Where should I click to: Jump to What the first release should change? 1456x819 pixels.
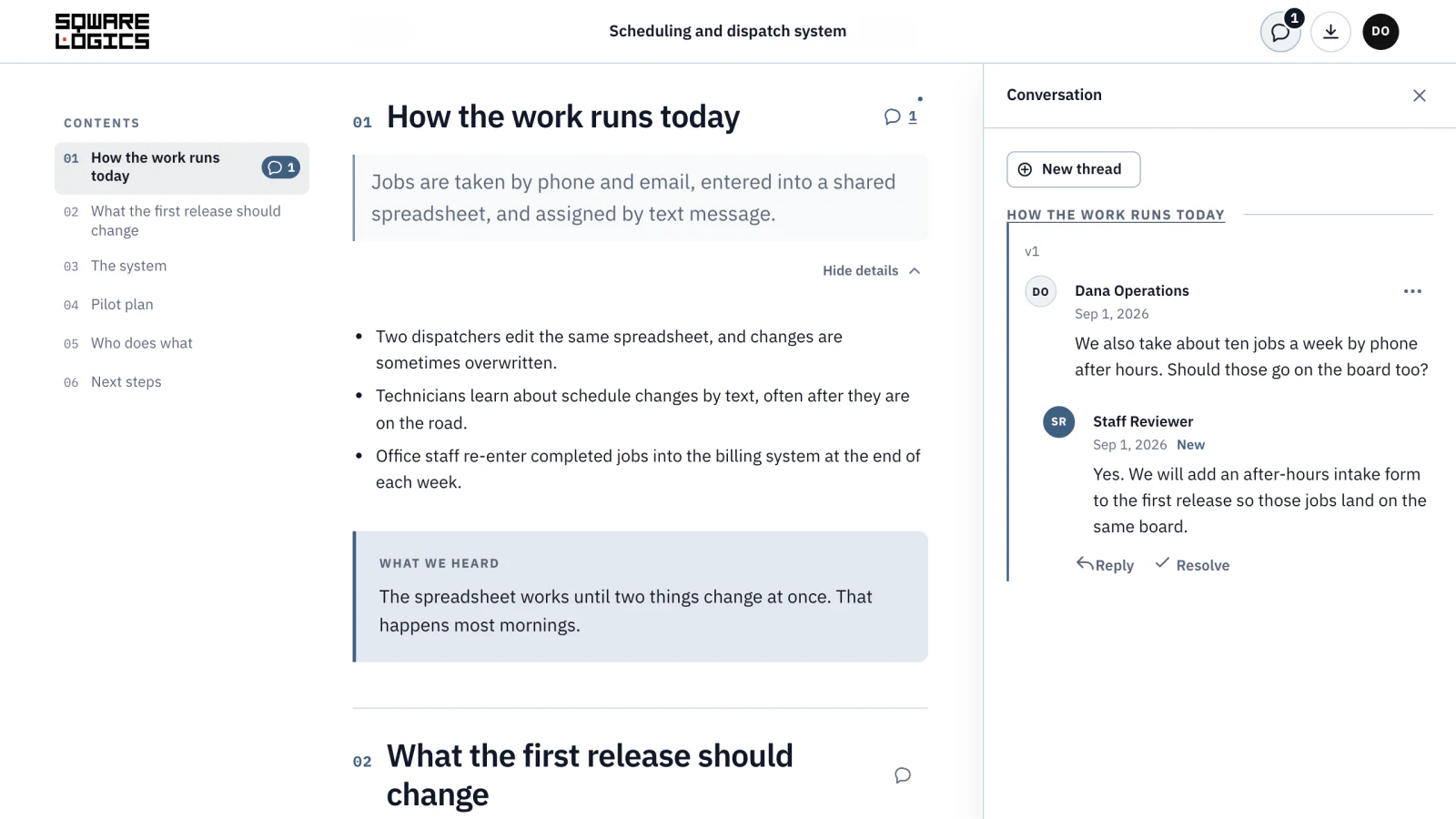182,221
